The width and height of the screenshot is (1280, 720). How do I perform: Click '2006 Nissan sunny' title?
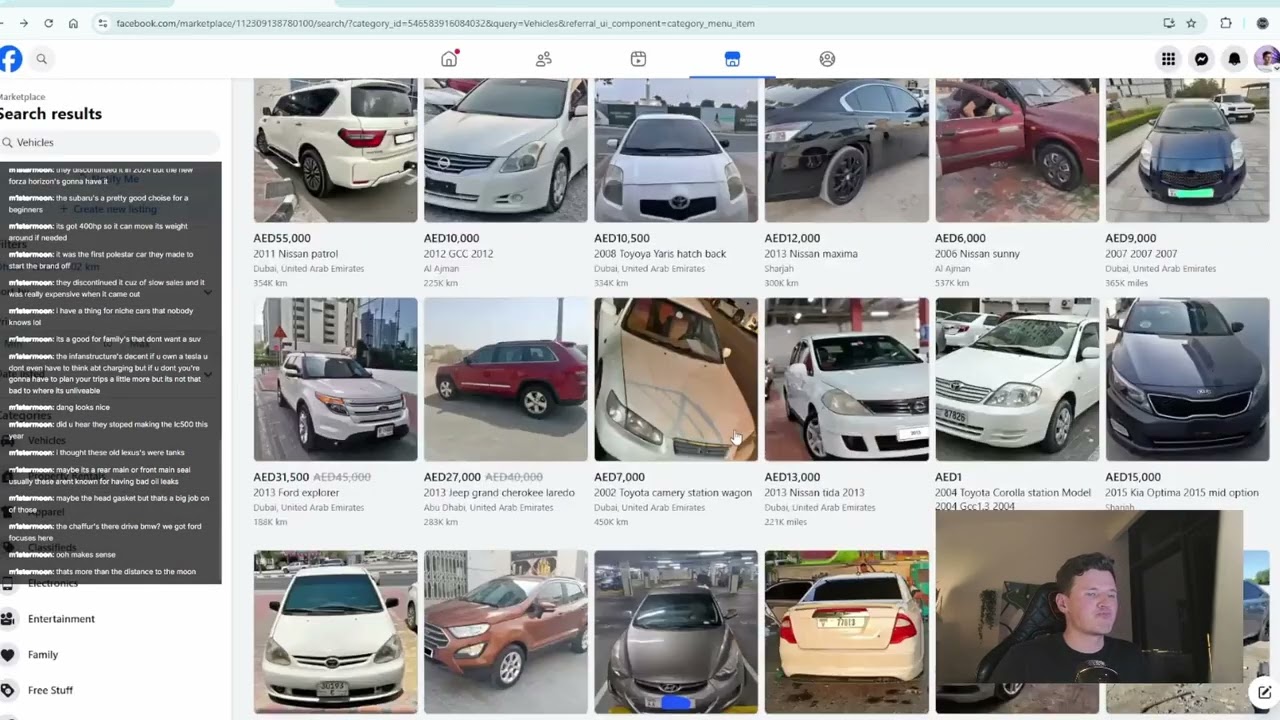pyautogui.click(x=977, y=254)
